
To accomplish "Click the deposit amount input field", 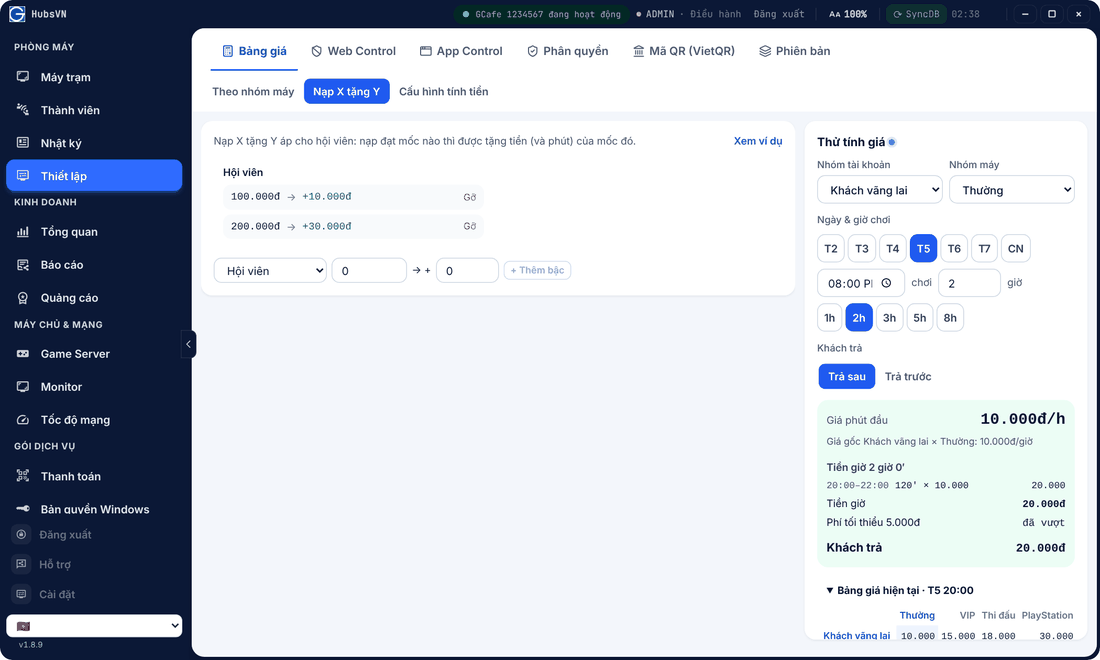I will (369, 271).
